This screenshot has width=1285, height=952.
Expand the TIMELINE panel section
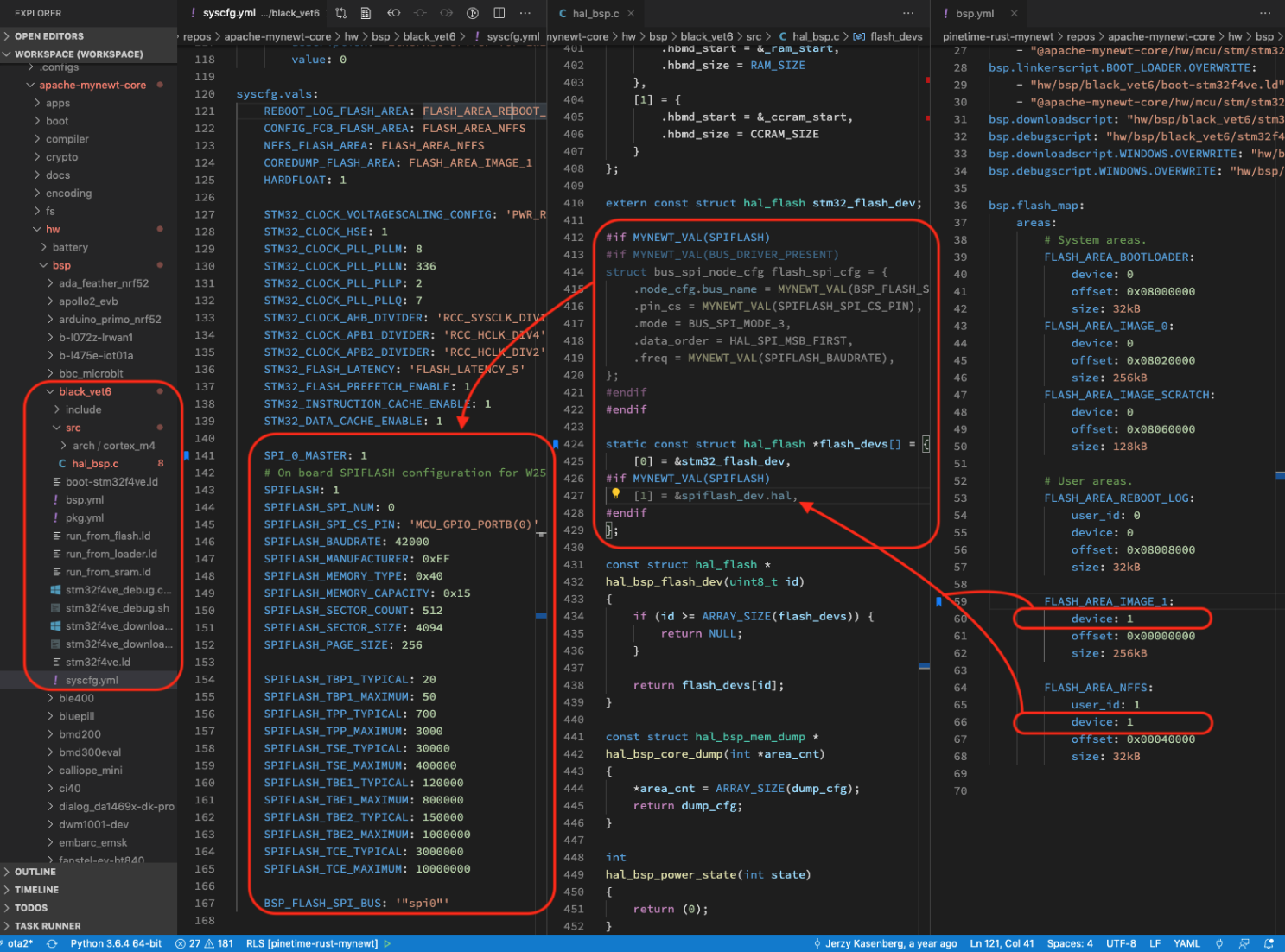tap(36, 890)
